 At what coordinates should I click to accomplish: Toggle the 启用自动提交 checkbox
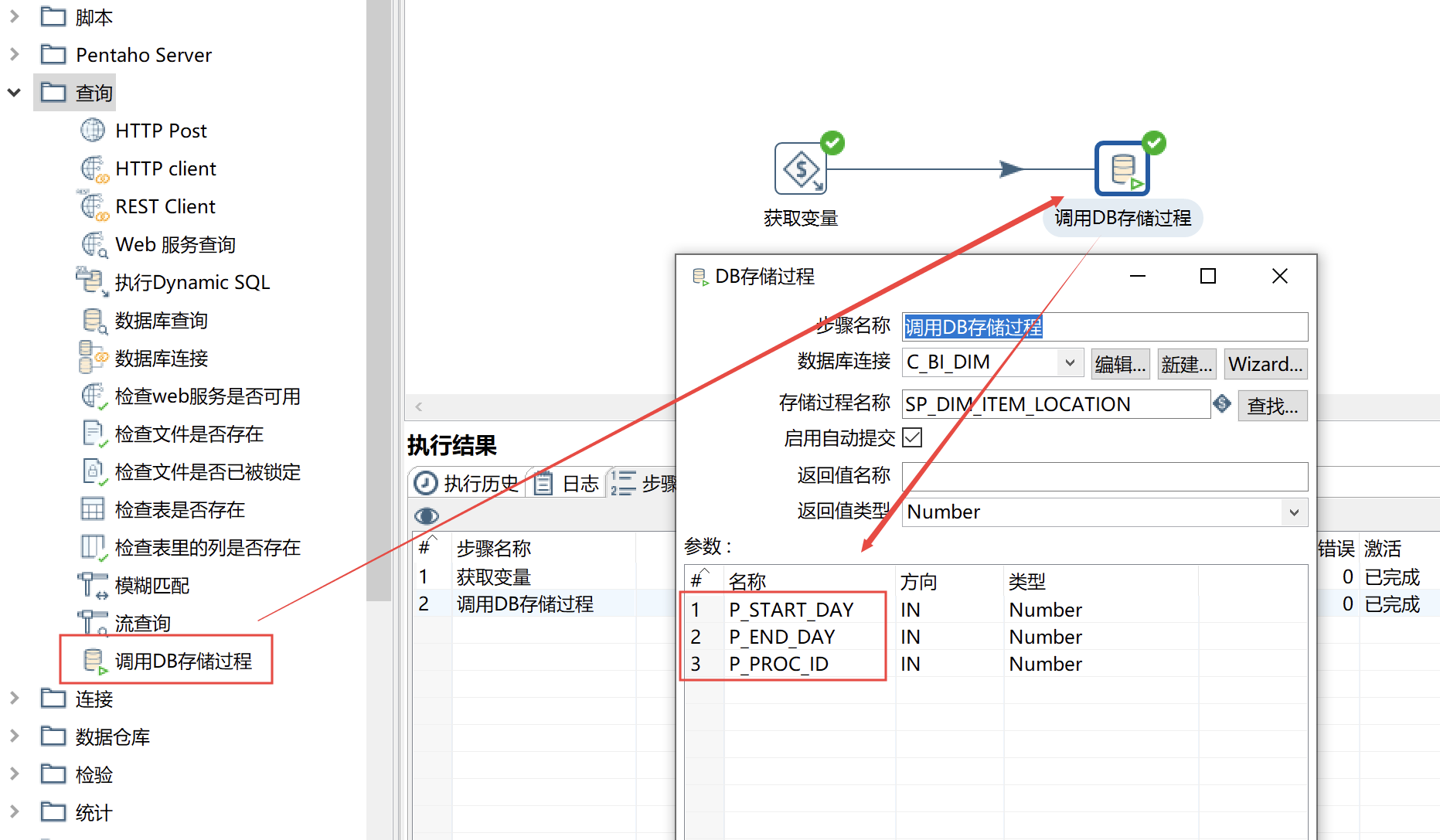point(913,438)
